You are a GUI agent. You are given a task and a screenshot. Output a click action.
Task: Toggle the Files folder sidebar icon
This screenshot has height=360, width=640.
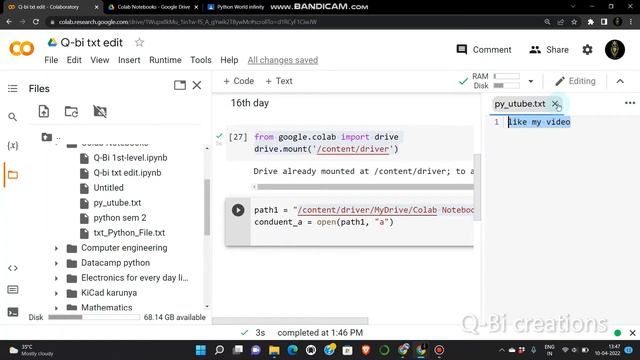[13, 175]
